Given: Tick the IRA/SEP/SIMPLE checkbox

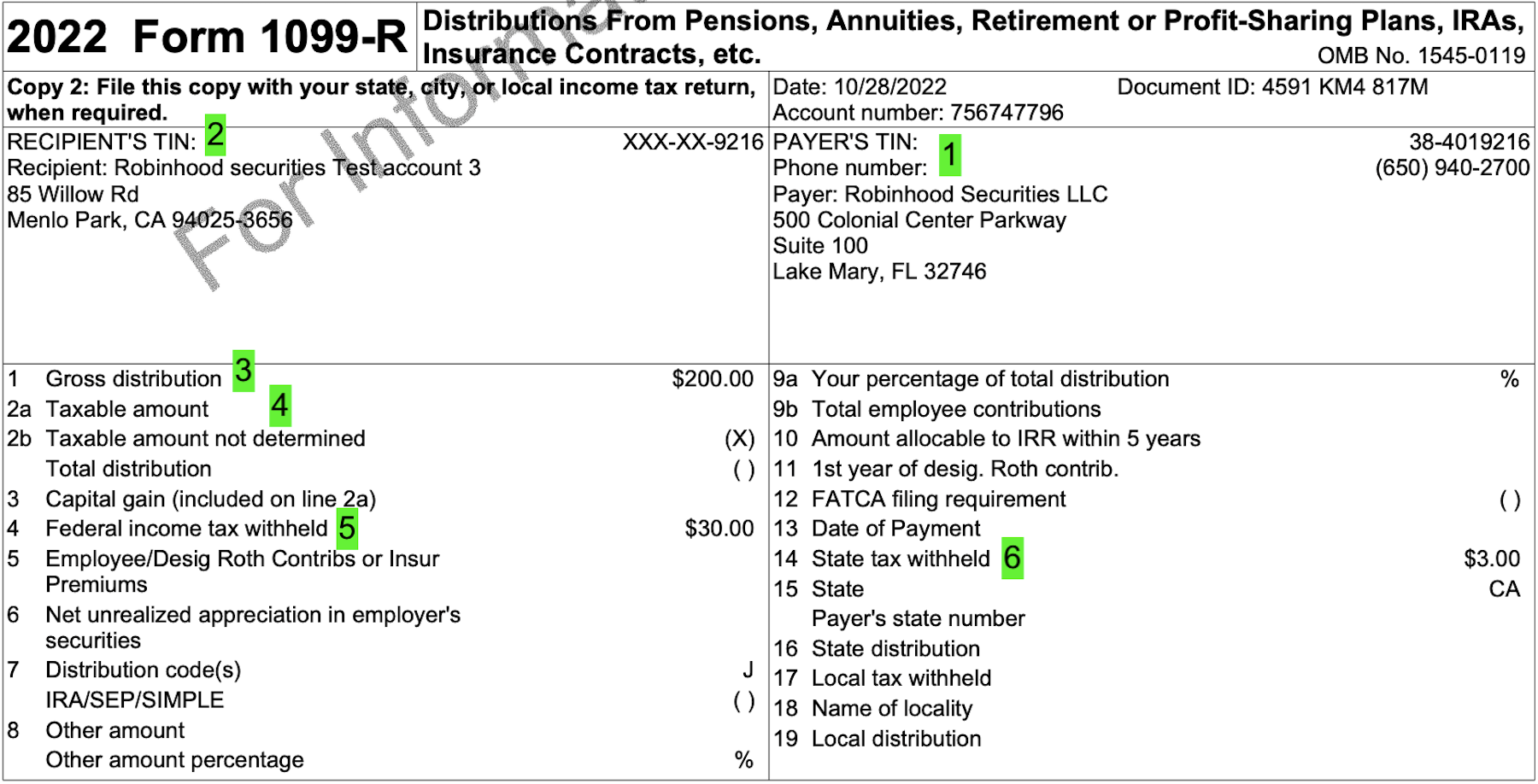Looking at the screenshot, I should [x=744, y=700].
